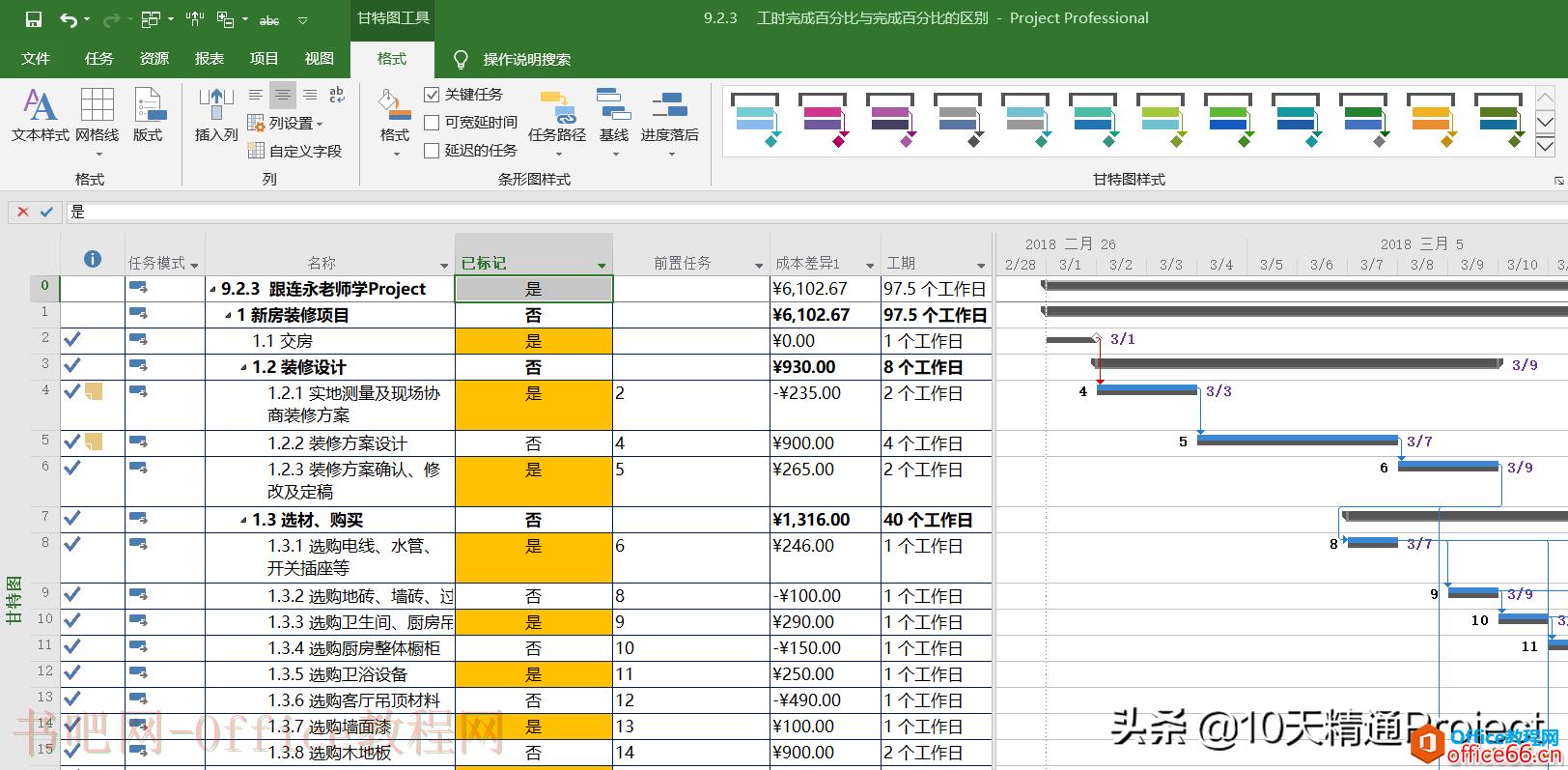Expand Gantt chart styles gallery
The height and width of the screenshot is (770, 1568).
pos(1545,147)
